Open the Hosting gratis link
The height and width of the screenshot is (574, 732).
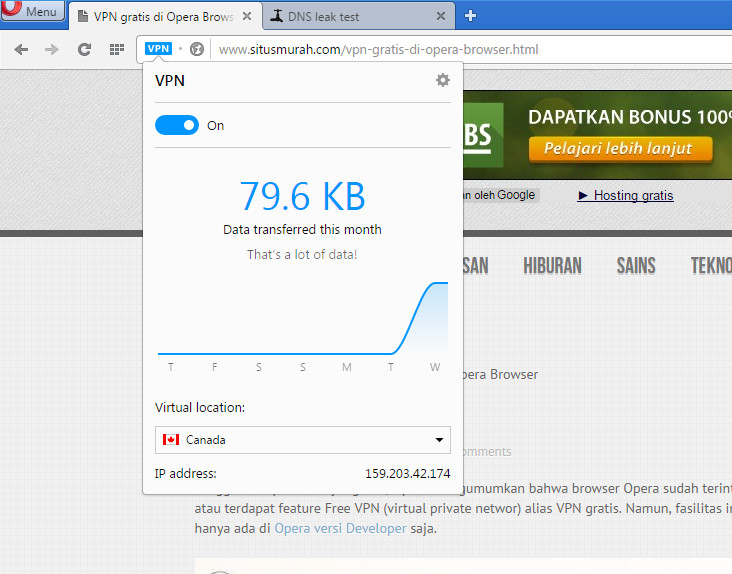pyautogui.click(x=626, y=195)
